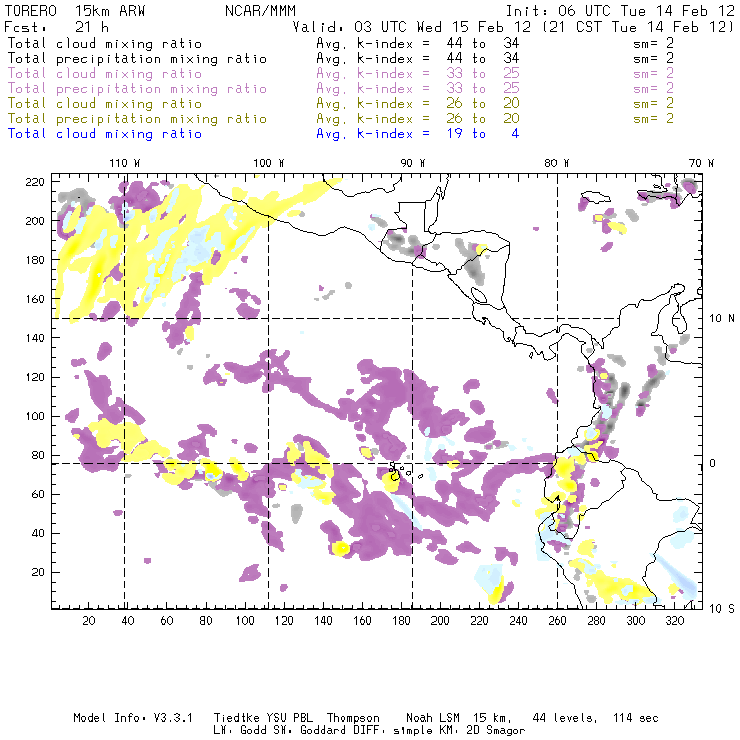This screenshot has width=740, height=740.
Task: Click the yellow blob at the Galapagos Islands
Action: (390, 481)
